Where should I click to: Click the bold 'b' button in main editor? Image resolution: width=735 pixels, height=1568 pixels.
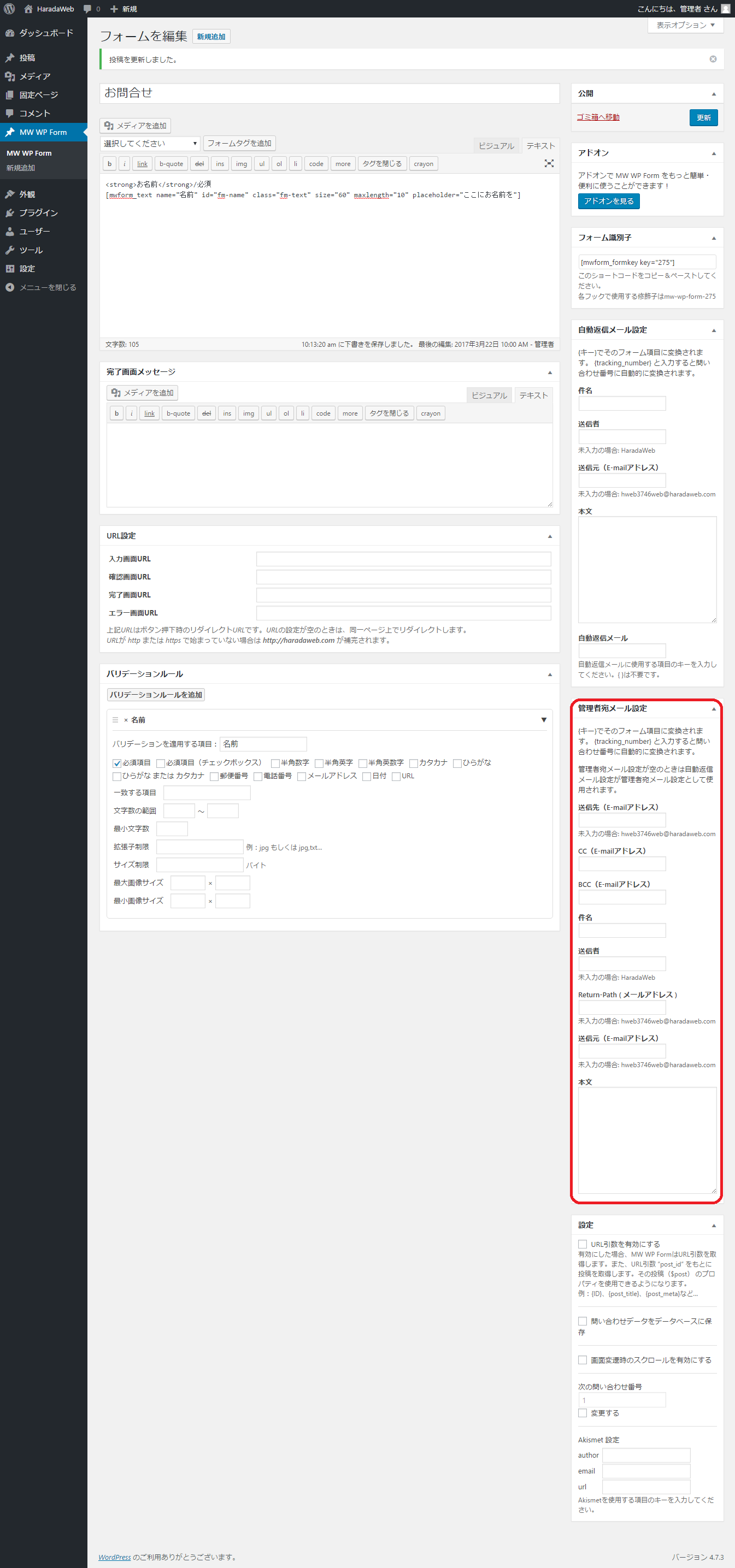[x=110, y=164]
